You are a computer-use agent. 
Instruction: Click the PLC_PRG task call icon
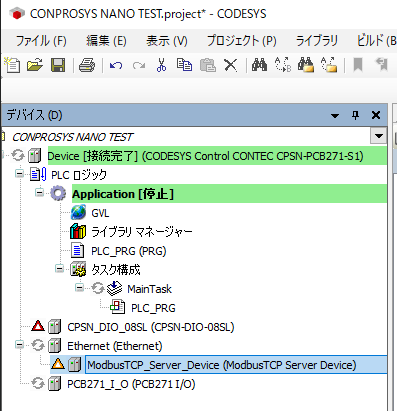click(x=118, y=307)
